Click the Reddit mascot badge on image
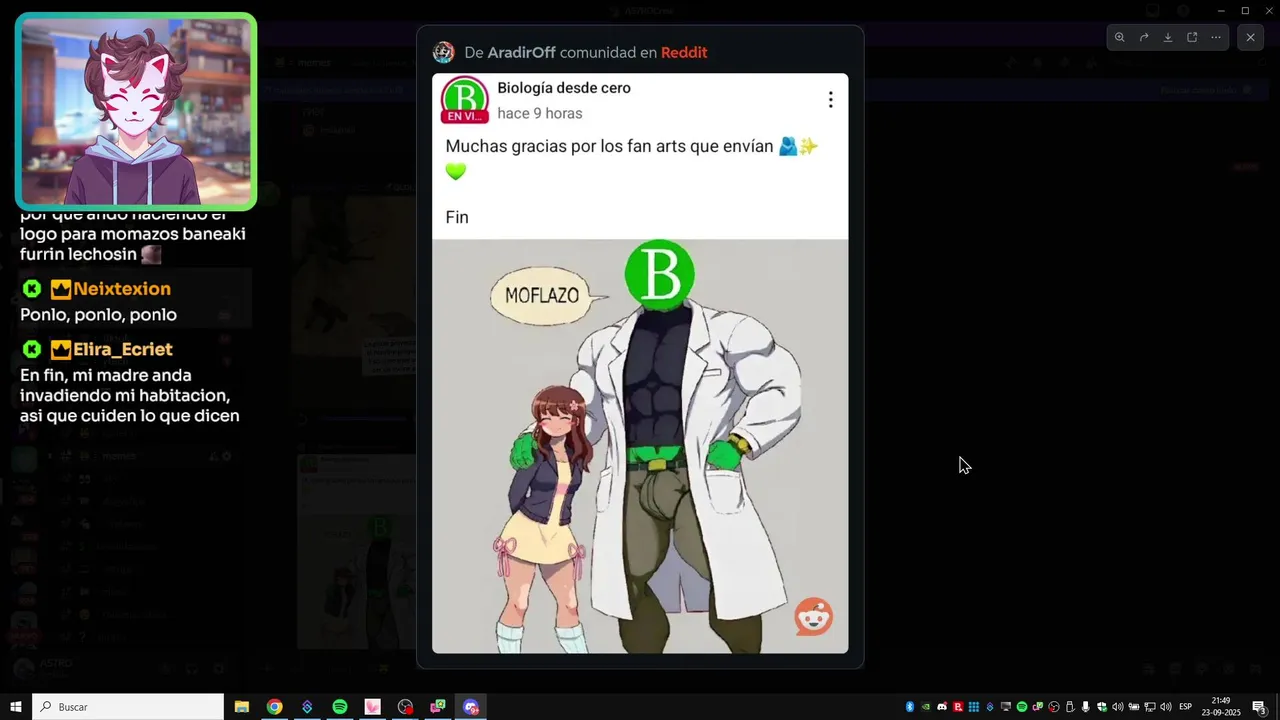 813,617
